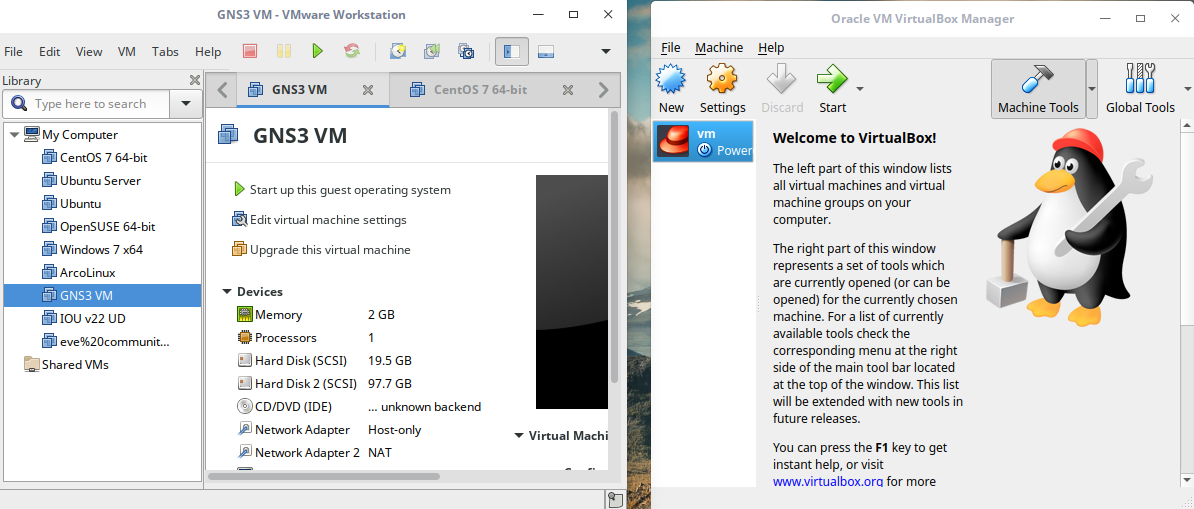Open the Machine menu in VirtualBox Manager
This screenshot has width=1194, height=509.
pyautogui.click(x=719, y=47)
